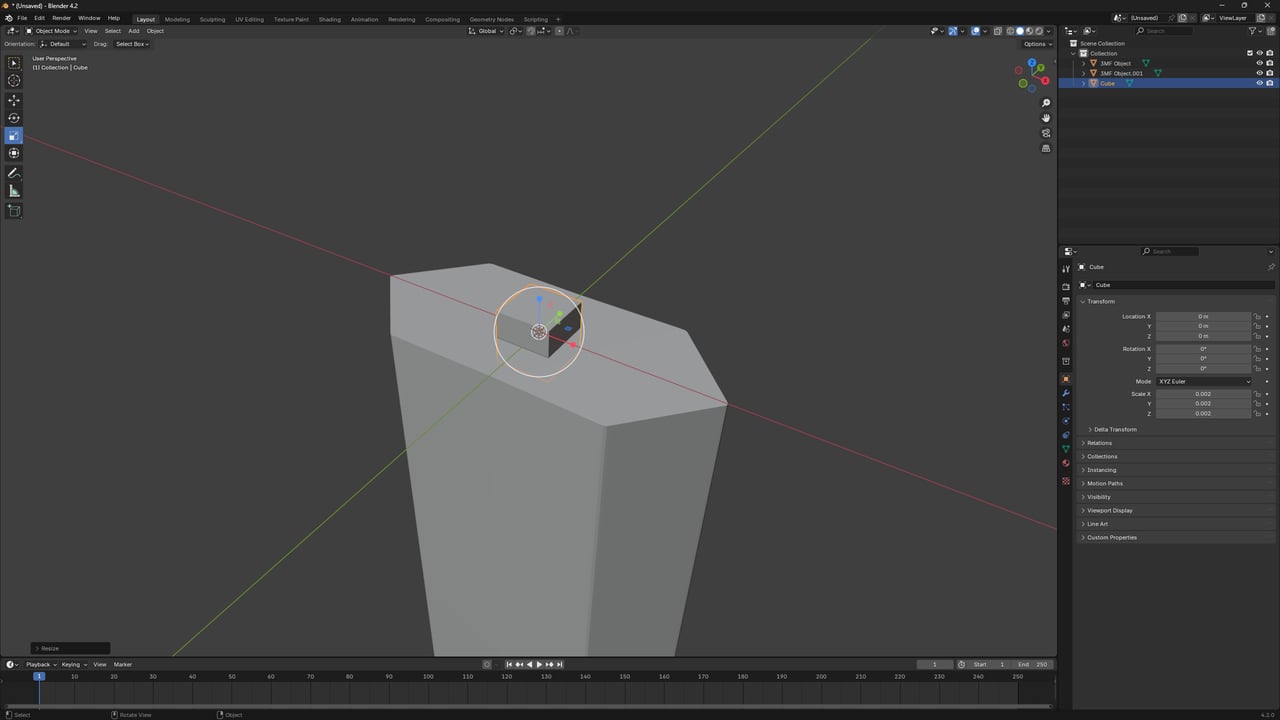Play the animation forward

pos(539,664)
